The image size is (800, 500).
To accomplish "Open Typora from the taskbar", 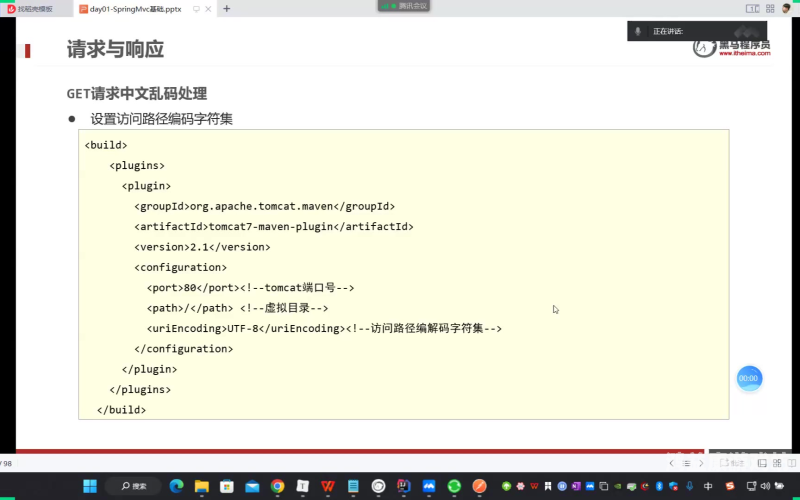I will pos(303,486).
